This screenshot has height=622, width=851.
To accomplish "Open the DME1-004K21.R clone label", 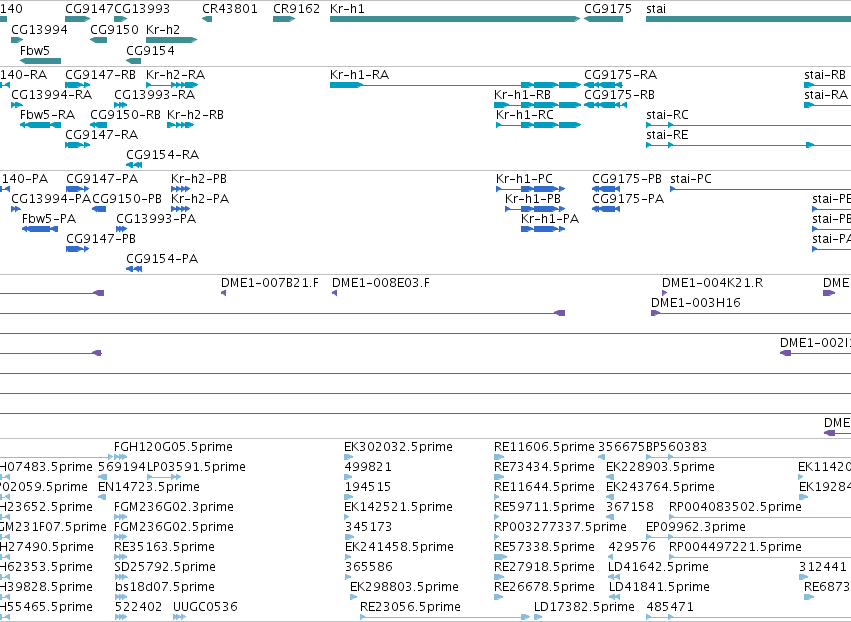I will click(712, 283).
